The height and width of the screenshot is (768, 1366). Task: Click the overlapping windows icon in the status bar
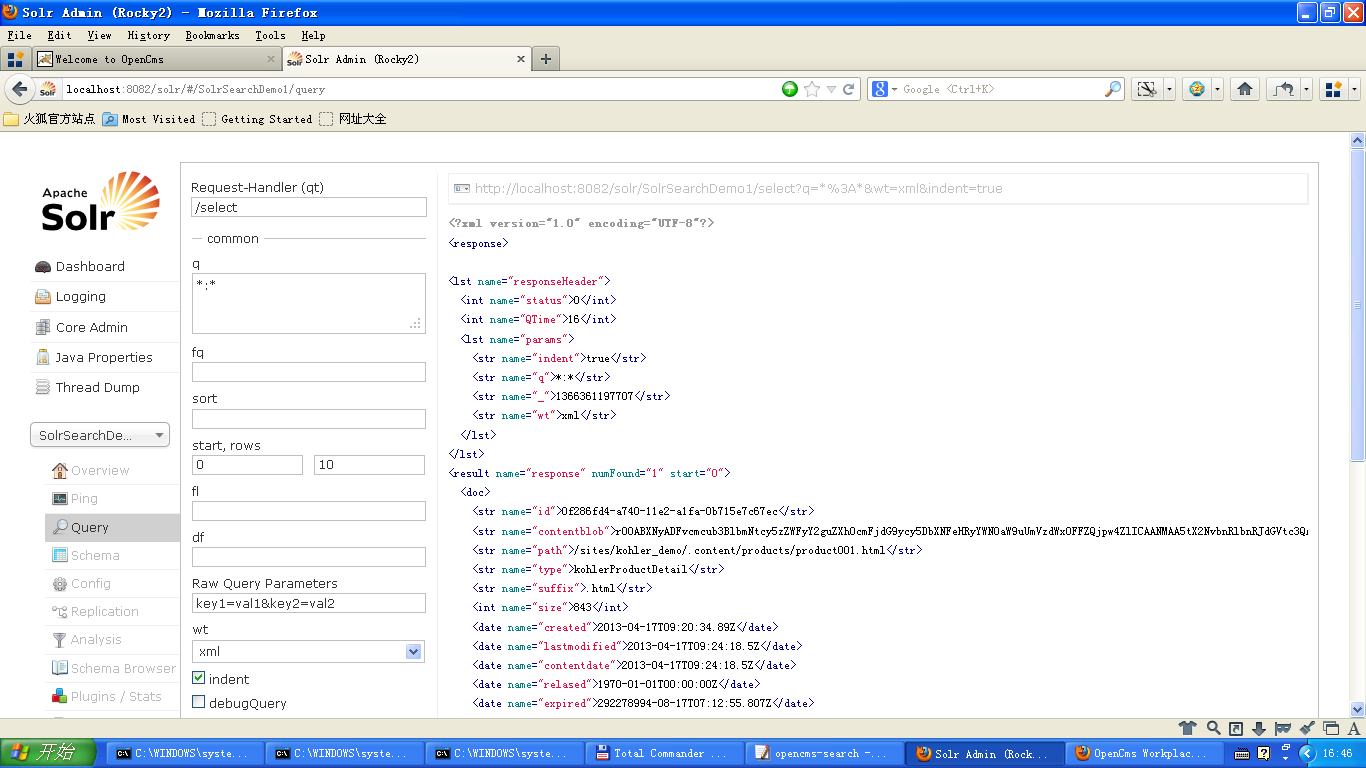coord(1331,728)
